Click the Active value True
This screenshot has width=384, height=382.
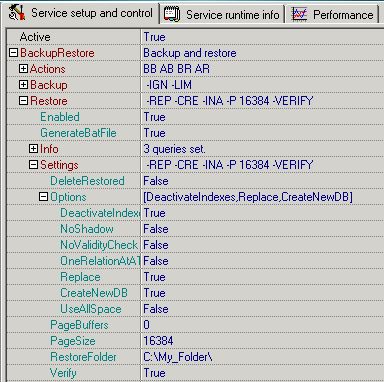(154, 37)
